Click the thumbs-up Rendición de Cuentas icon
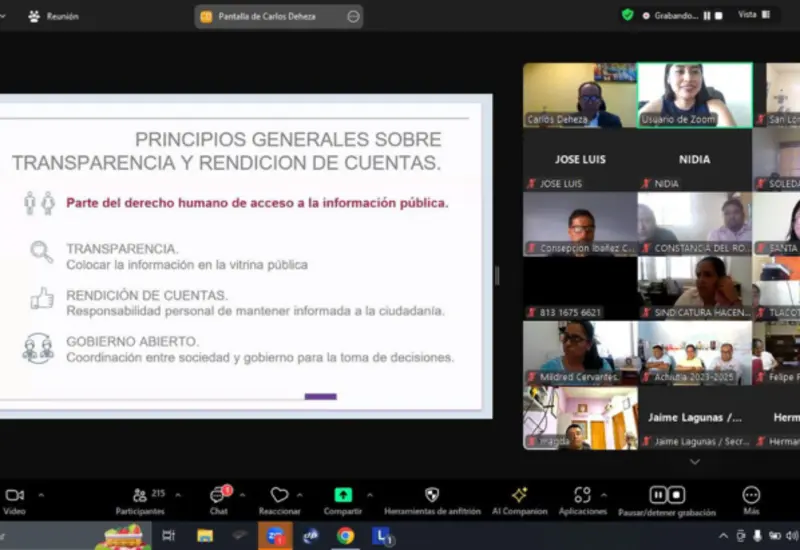The height and width of the screenshot is (550, 800). click(42, 297)
